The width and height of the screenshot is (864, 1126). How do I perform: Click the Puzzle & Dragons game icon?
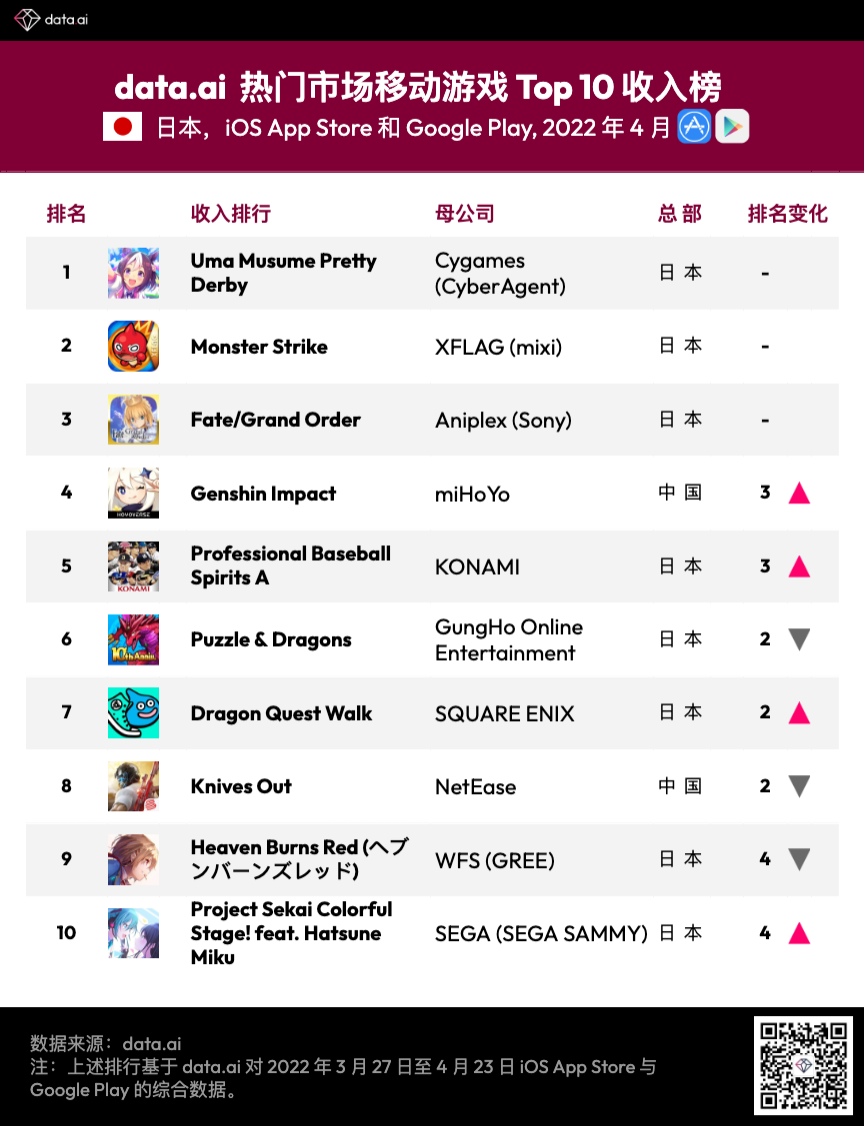pyautogui.click(x=133, y=640)
